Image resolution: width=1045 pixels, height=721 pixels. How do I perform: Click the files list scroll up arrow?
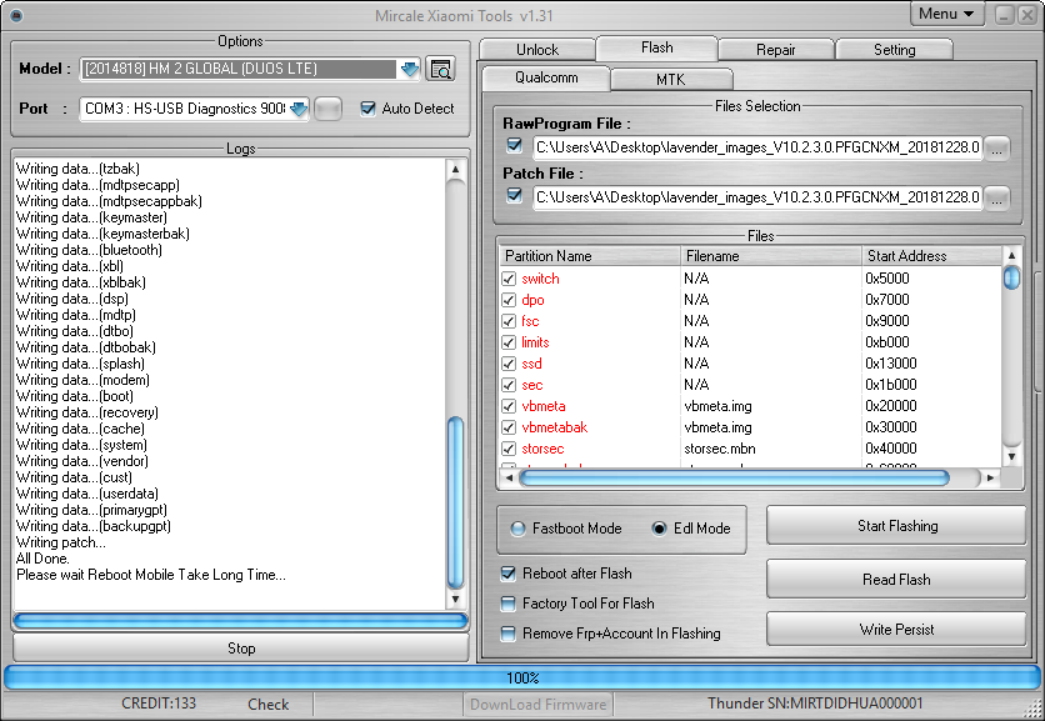1011,255
